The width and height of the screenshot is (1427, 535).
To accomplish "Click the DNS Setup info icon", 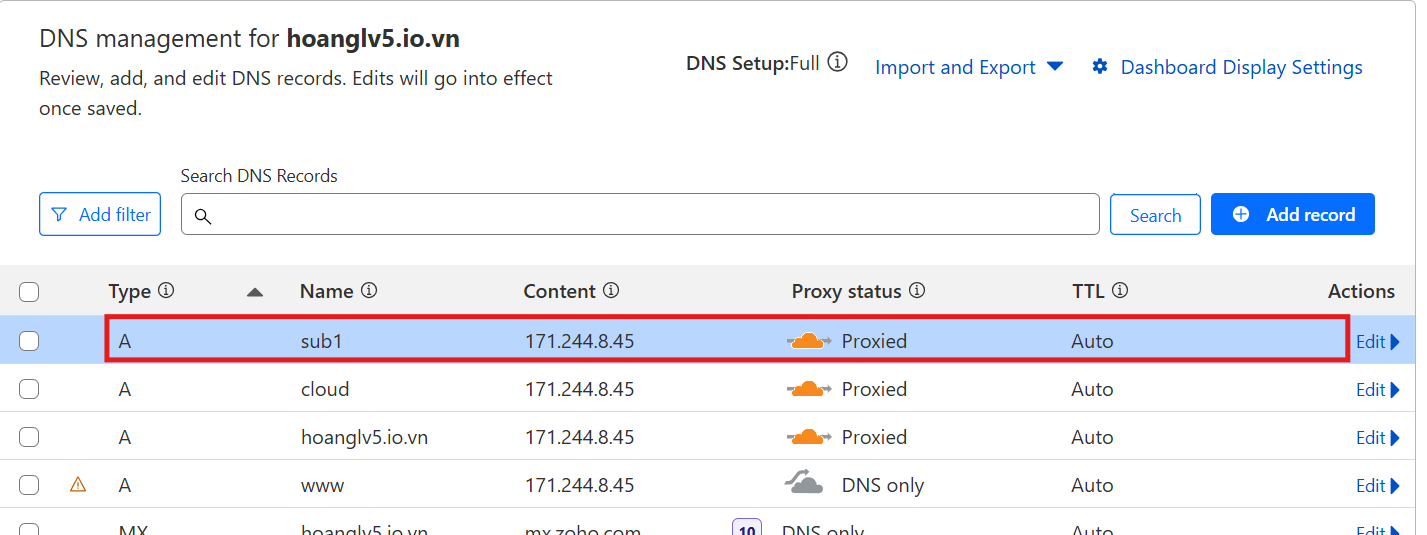I will point(838,63).
